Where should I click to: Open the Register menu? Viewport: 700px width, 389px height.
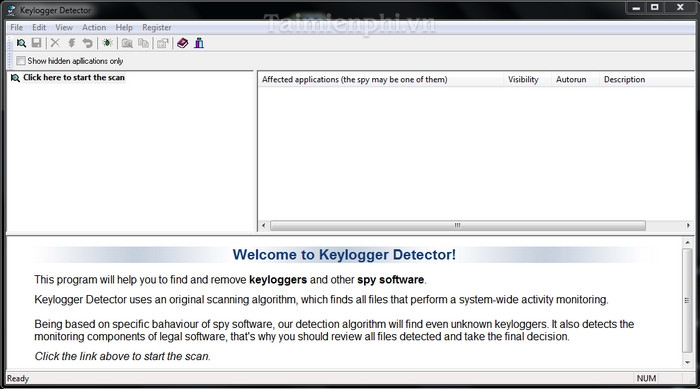coord(157,27)
